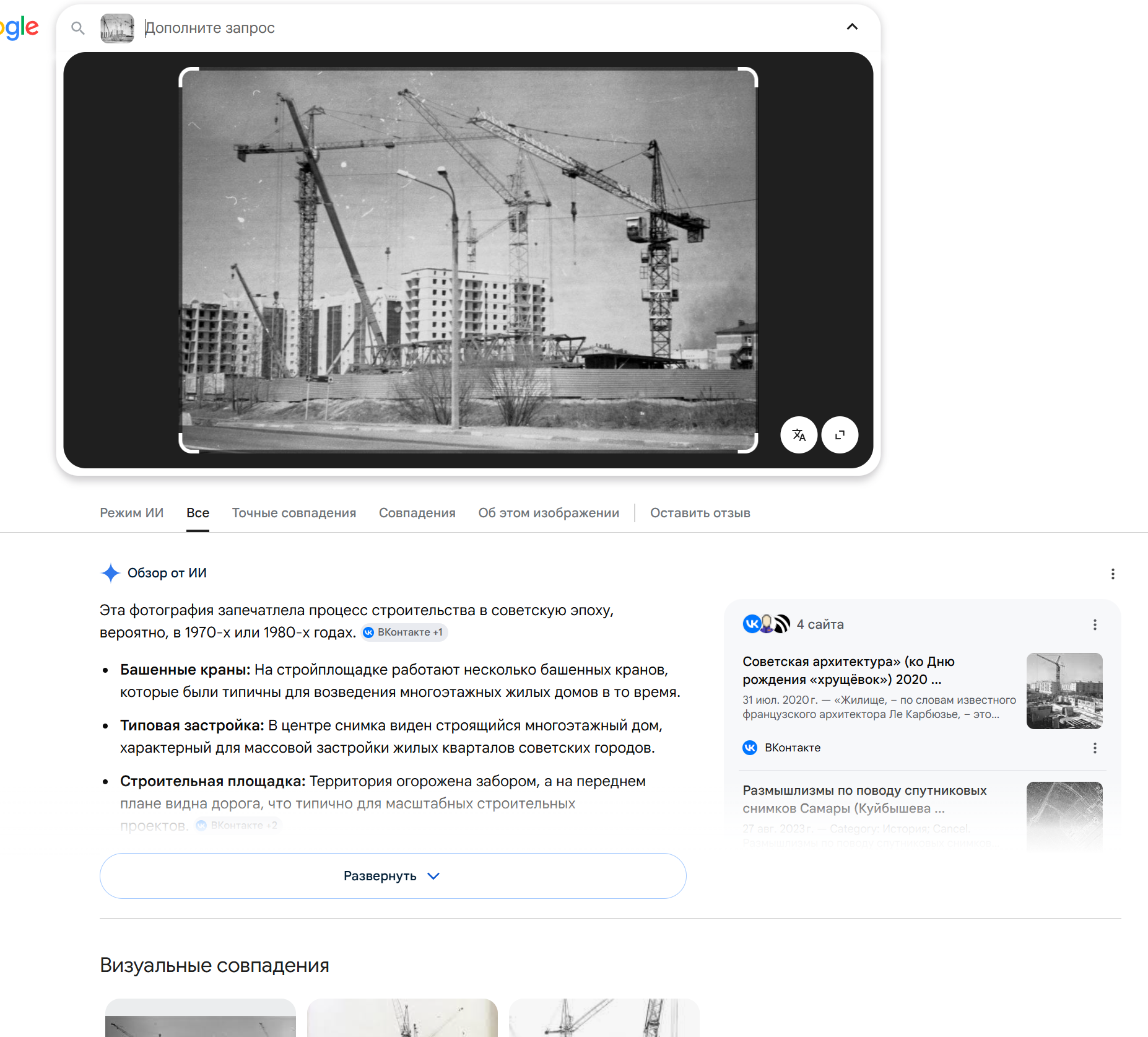Open the first visual match thumbnail
The width and height of the screenshot is (1148, 1037).
[201, 1018]
